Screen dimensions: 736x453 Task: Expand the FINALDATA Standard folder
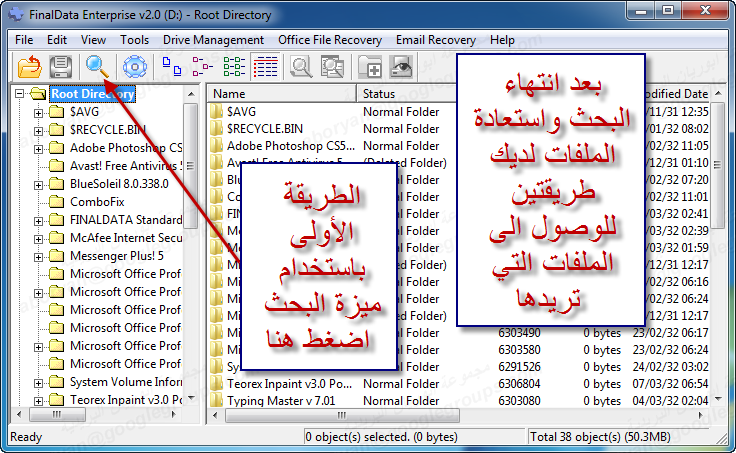tap(38, 221)
